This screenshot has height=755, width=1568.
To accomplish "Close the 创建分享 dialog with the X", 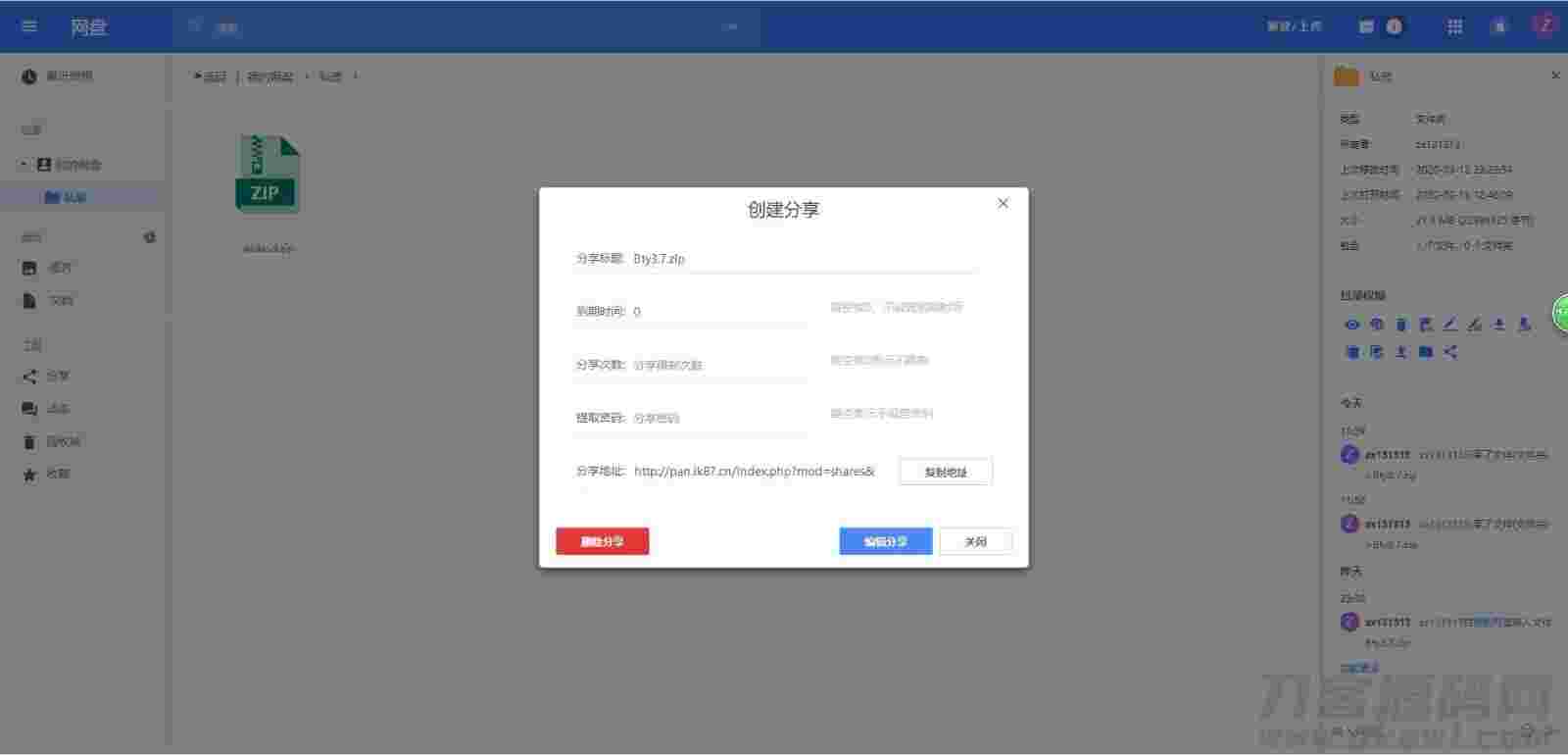I will click(x=1003, y=203).
